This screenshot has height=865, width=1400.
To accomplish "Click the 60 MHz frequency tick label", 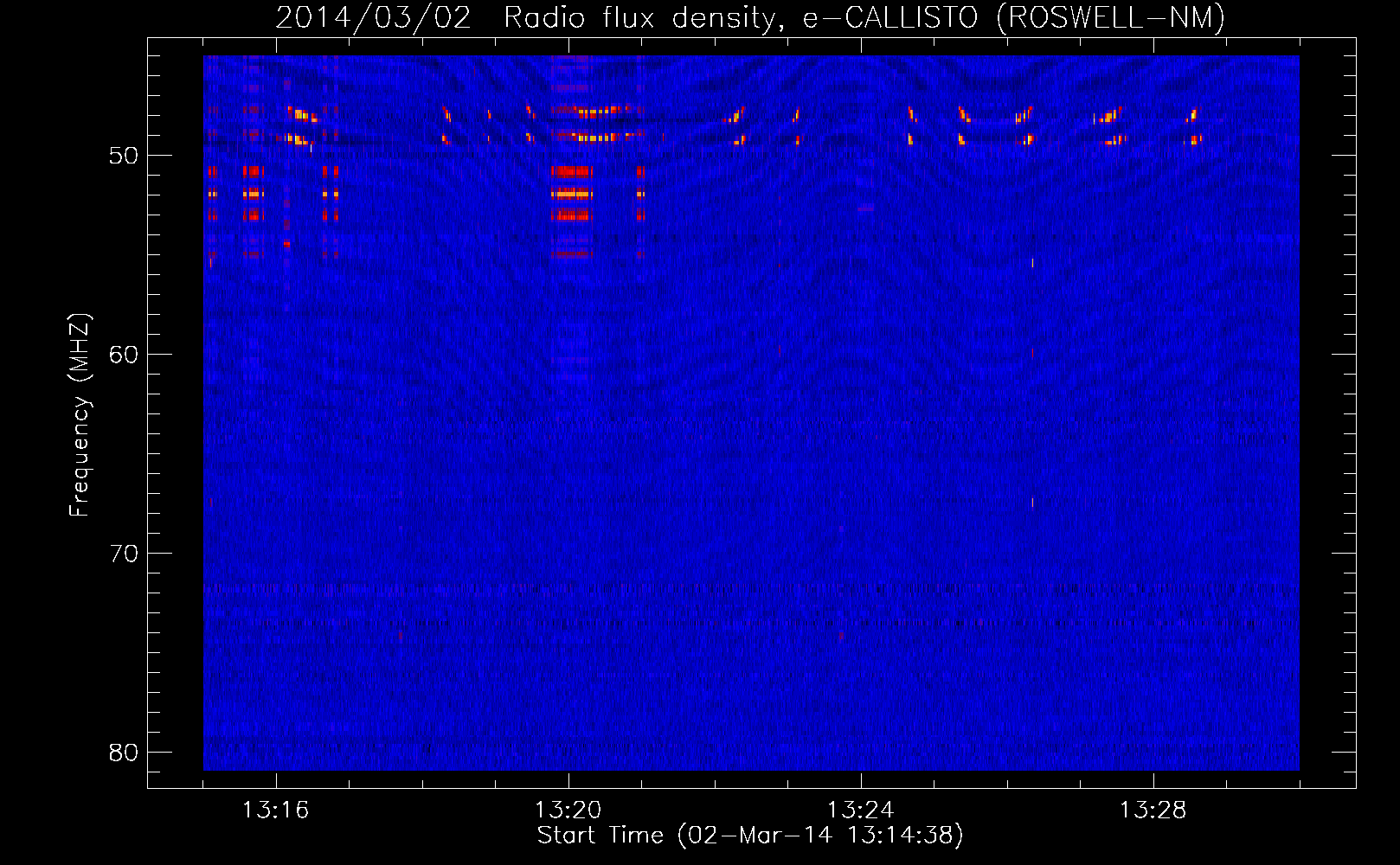I will 124,355.
